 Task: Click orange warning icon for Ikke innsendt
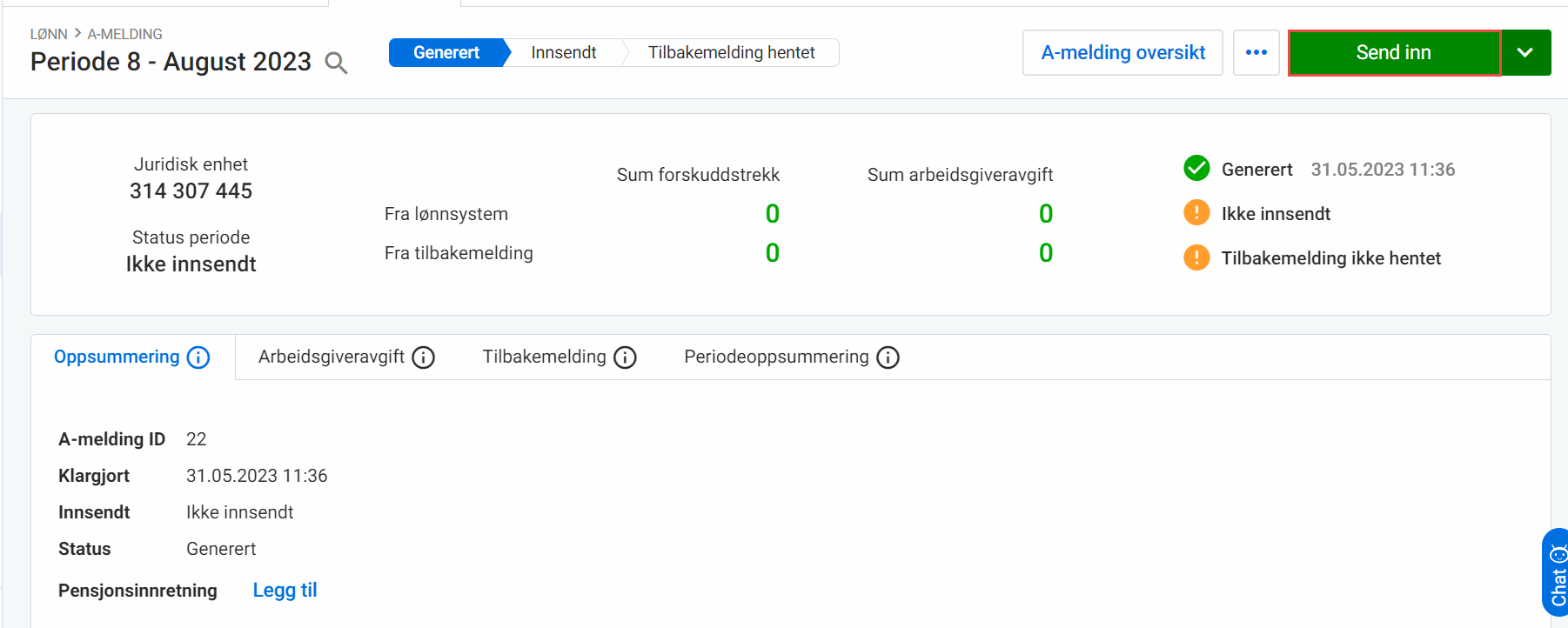pyautogui.click(x=1196, y=213)
